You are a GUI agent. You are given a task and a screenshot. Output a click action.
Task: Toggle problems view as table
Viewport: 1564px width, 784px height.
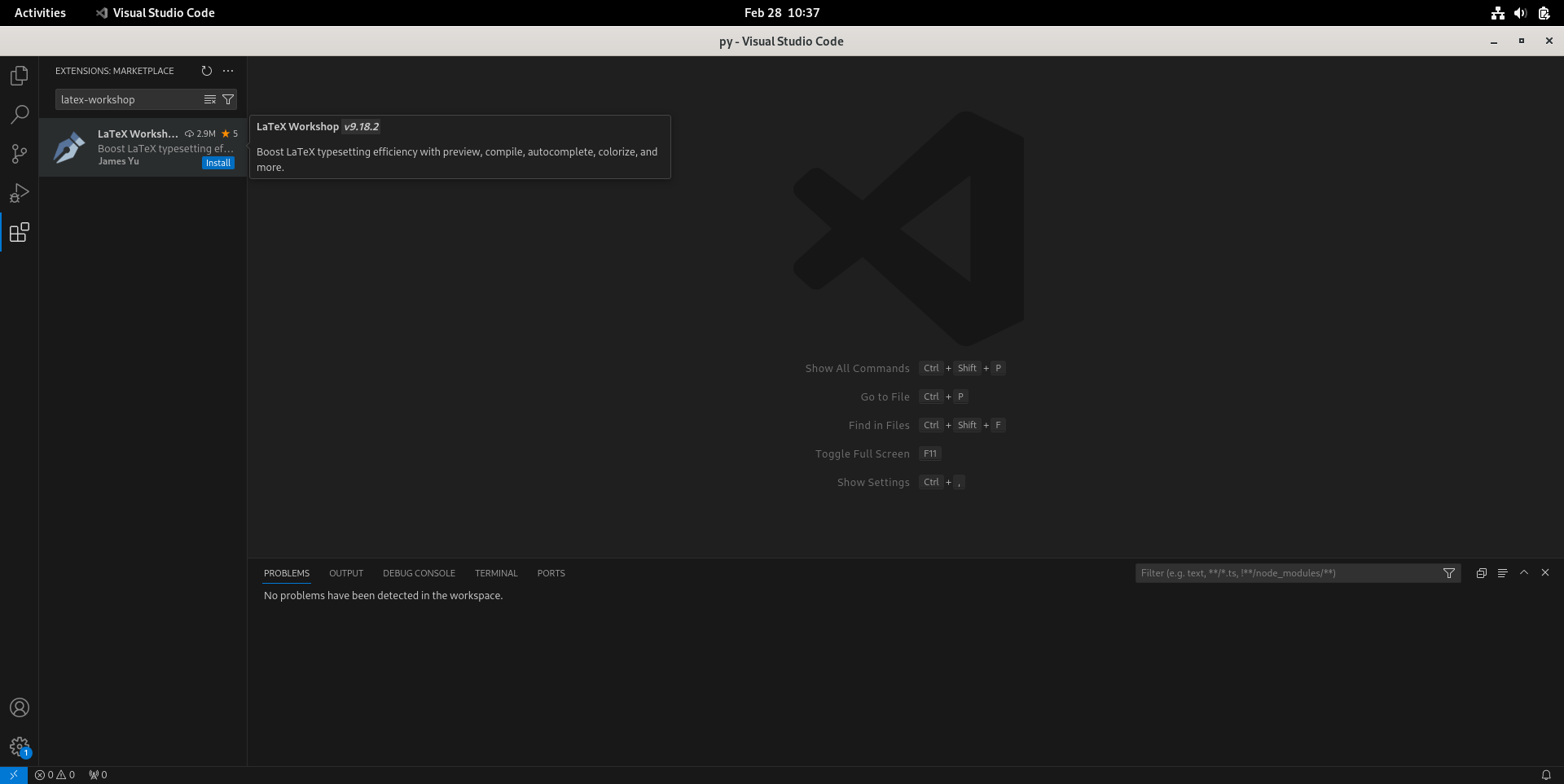(x=1502, y=573)
